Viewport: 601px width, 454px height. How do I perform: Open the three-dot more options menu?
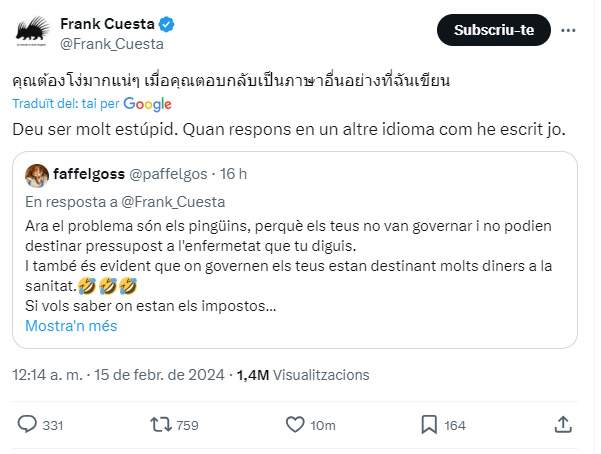(568, 30)
